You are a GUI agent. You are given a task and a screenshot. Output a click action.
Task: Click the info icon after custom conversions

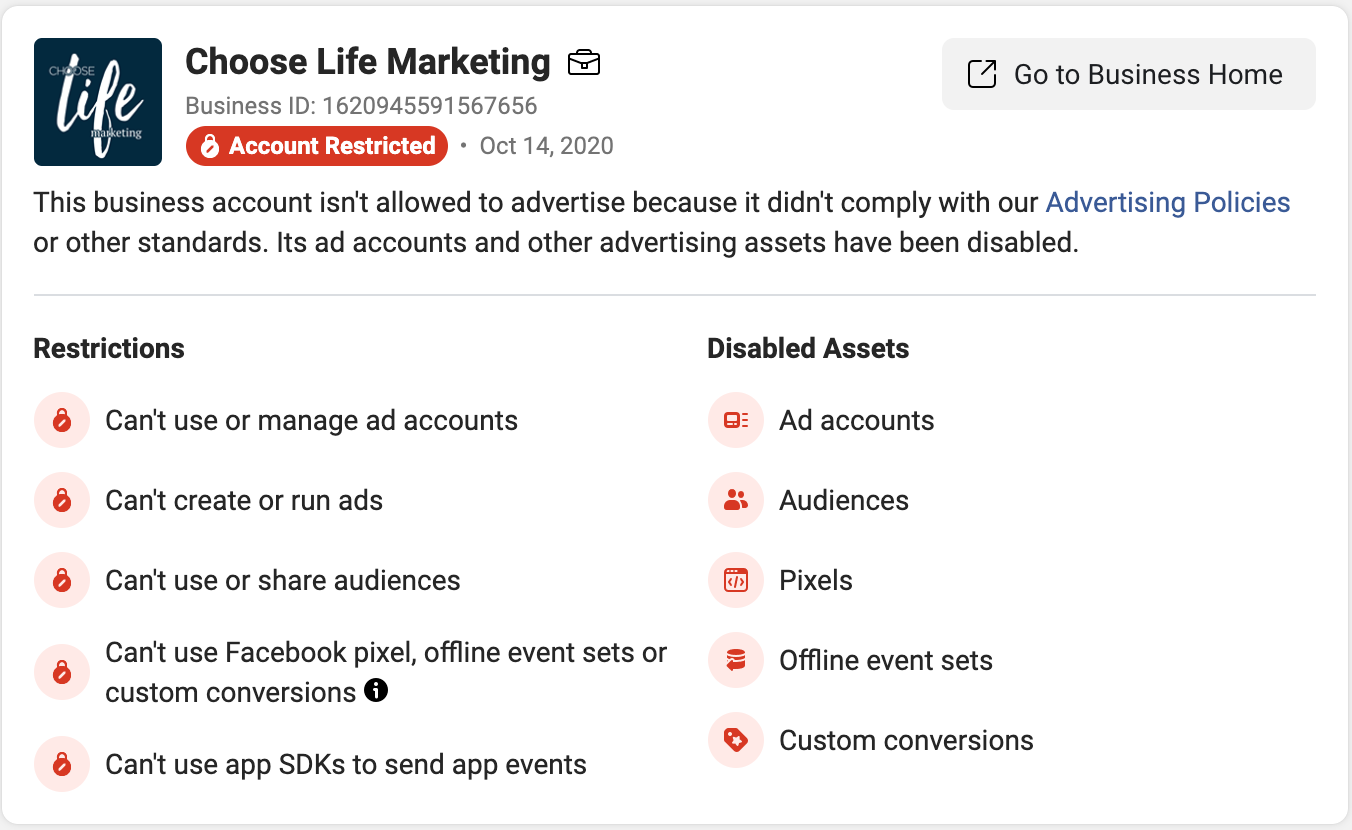tap(376, 690)
